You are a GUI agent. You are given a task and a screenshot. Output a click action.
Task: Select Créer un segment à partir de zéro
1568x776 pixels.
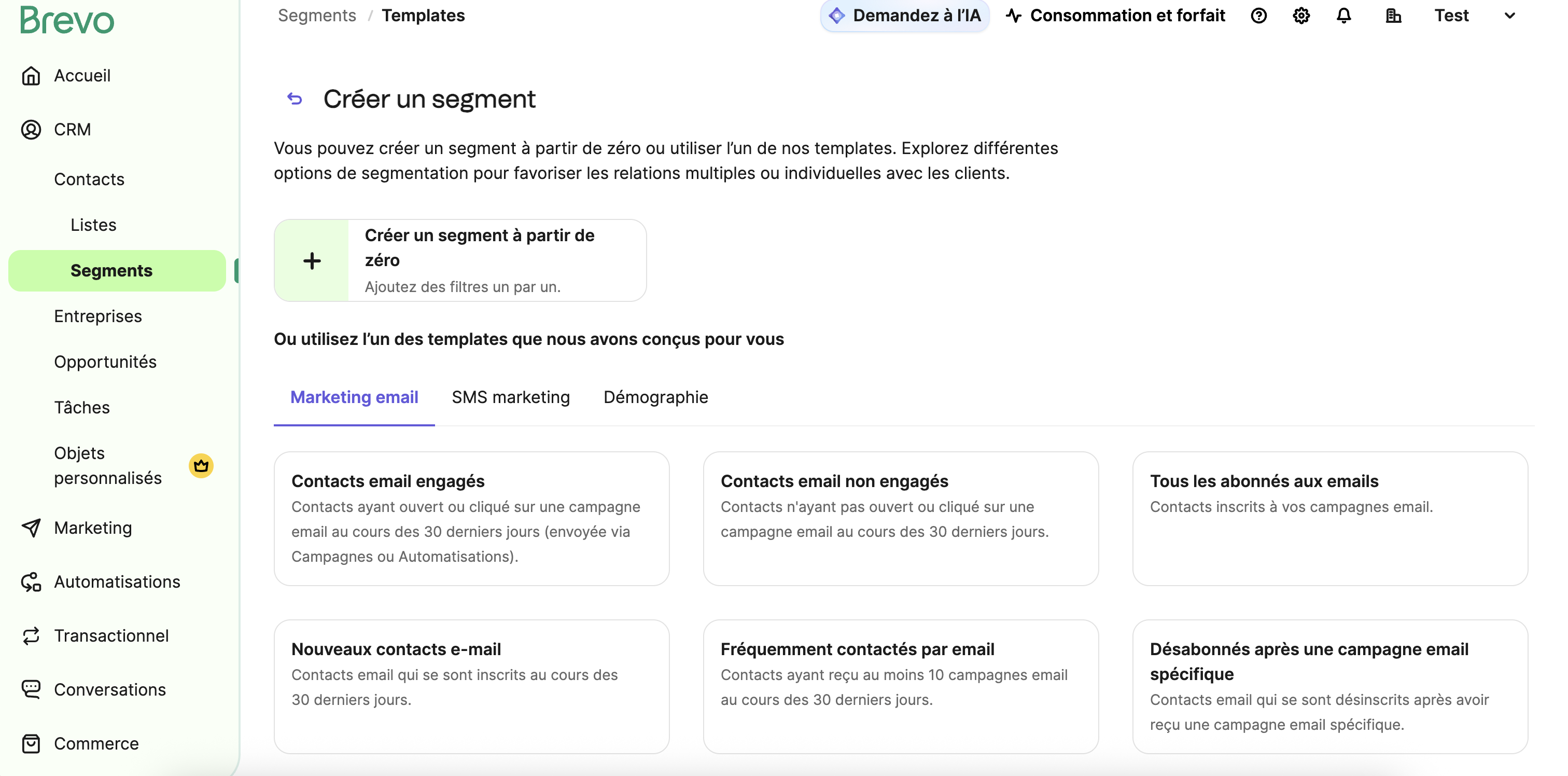pos(459,260)
